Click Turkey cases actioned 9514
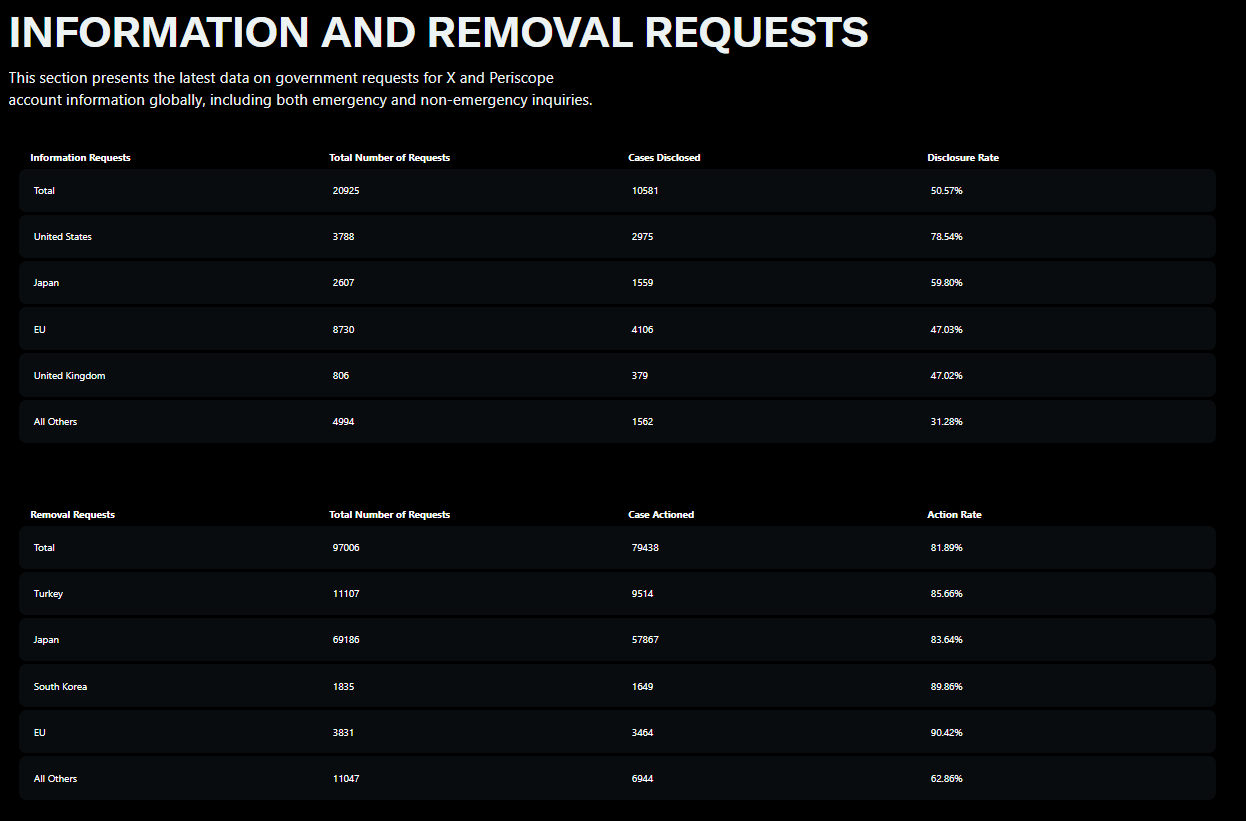The width and height of the screenshot is (1246, 821). [642, 594]
